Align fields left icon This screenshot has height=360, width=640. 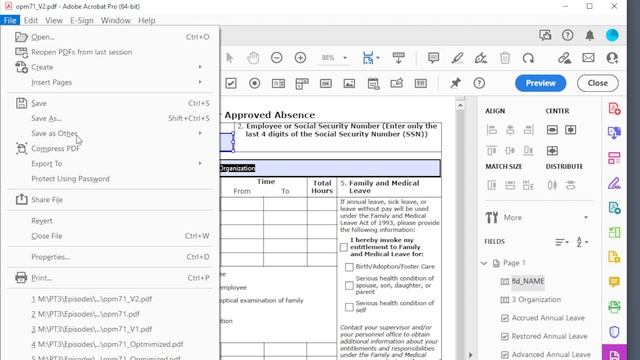(492, 130)
